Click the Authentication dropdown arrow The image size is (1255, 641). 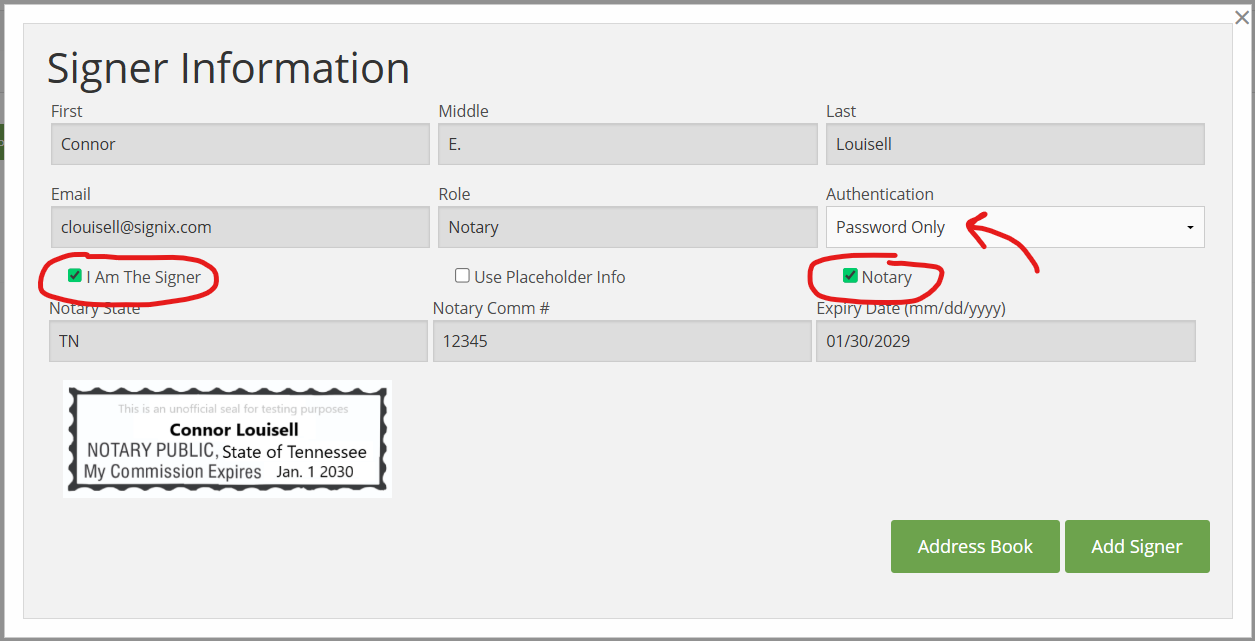1190,228
